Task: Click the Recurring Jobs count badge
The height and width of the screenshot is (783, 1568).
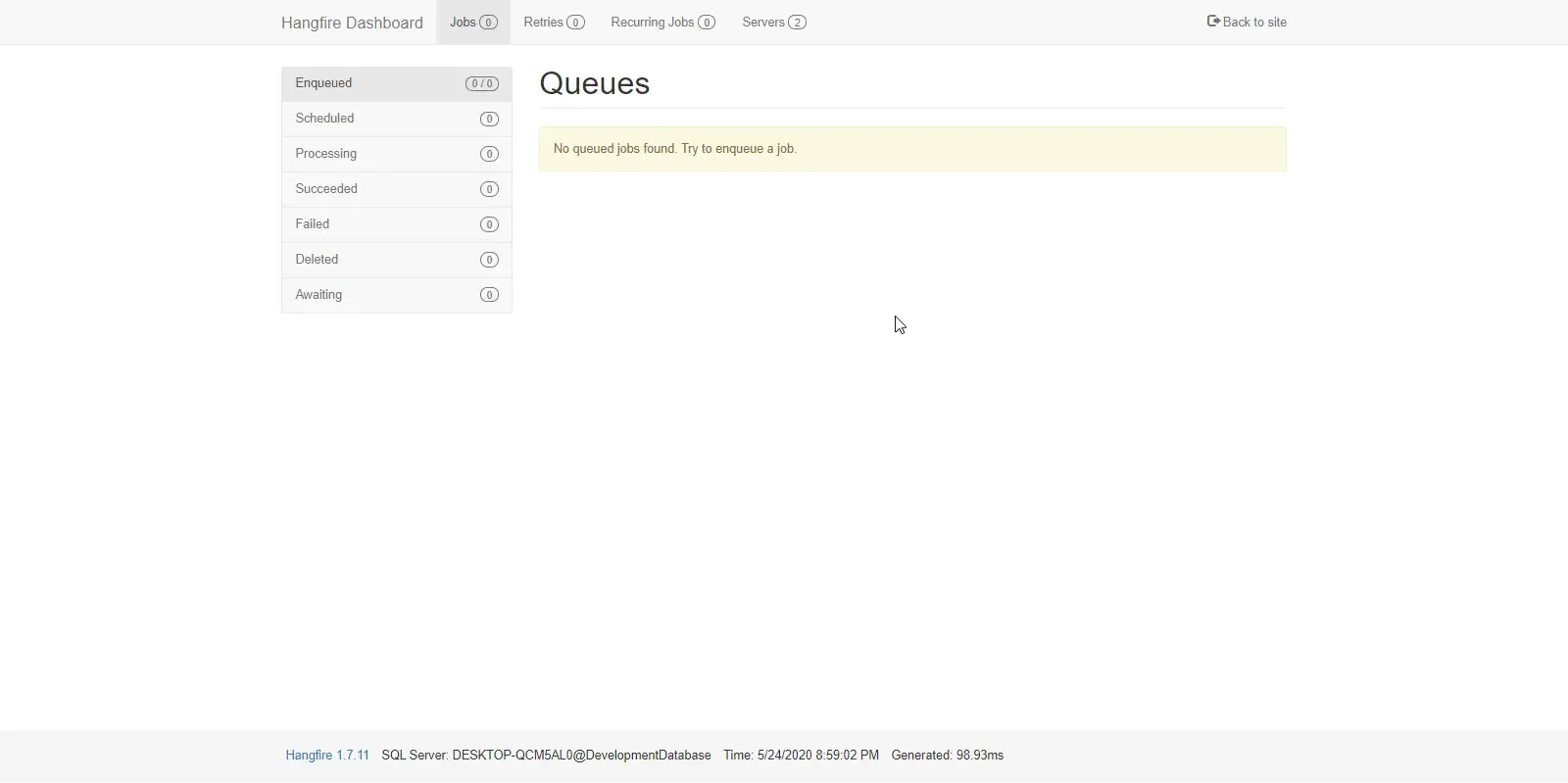Action: 706,23
